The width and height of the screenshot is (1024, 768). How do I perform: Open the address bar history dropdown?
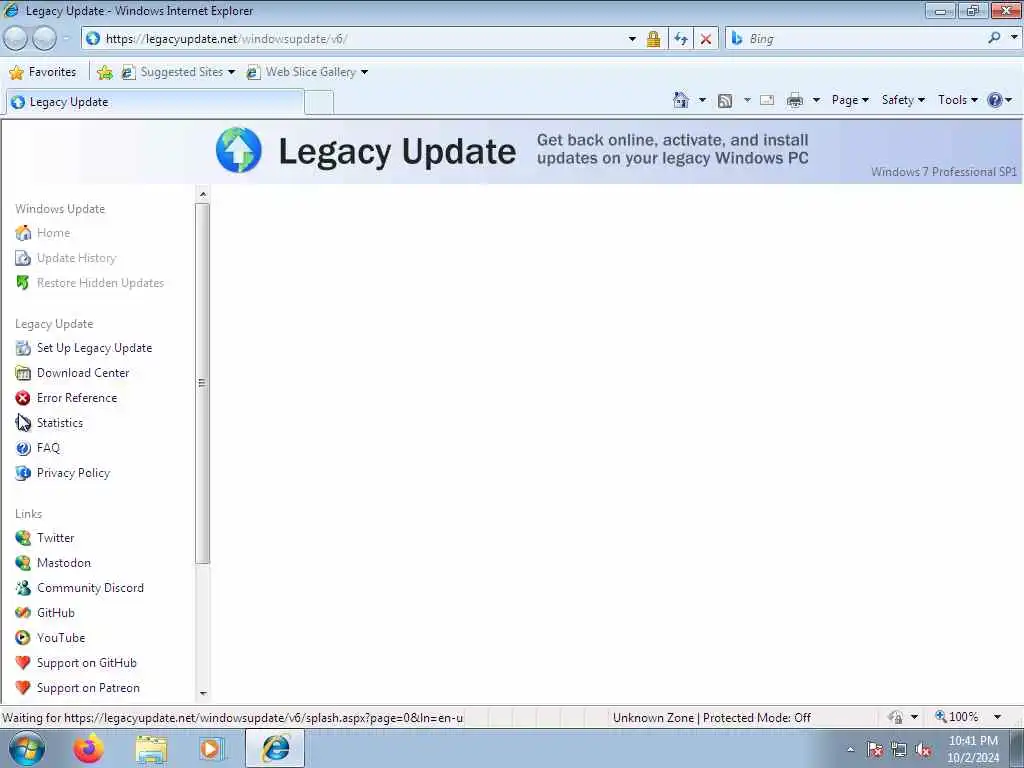632,39
